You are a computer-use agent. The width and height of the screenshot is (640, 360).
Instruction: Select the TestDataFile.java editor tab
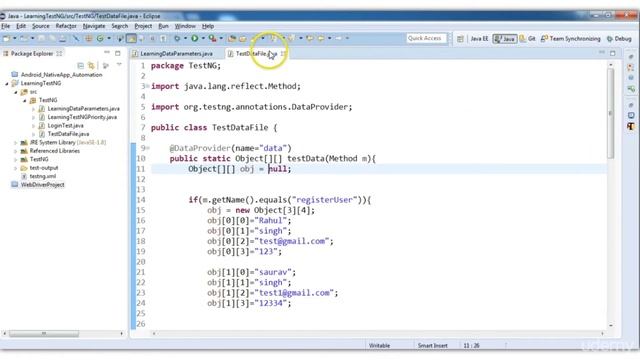[x=256, y=53]
